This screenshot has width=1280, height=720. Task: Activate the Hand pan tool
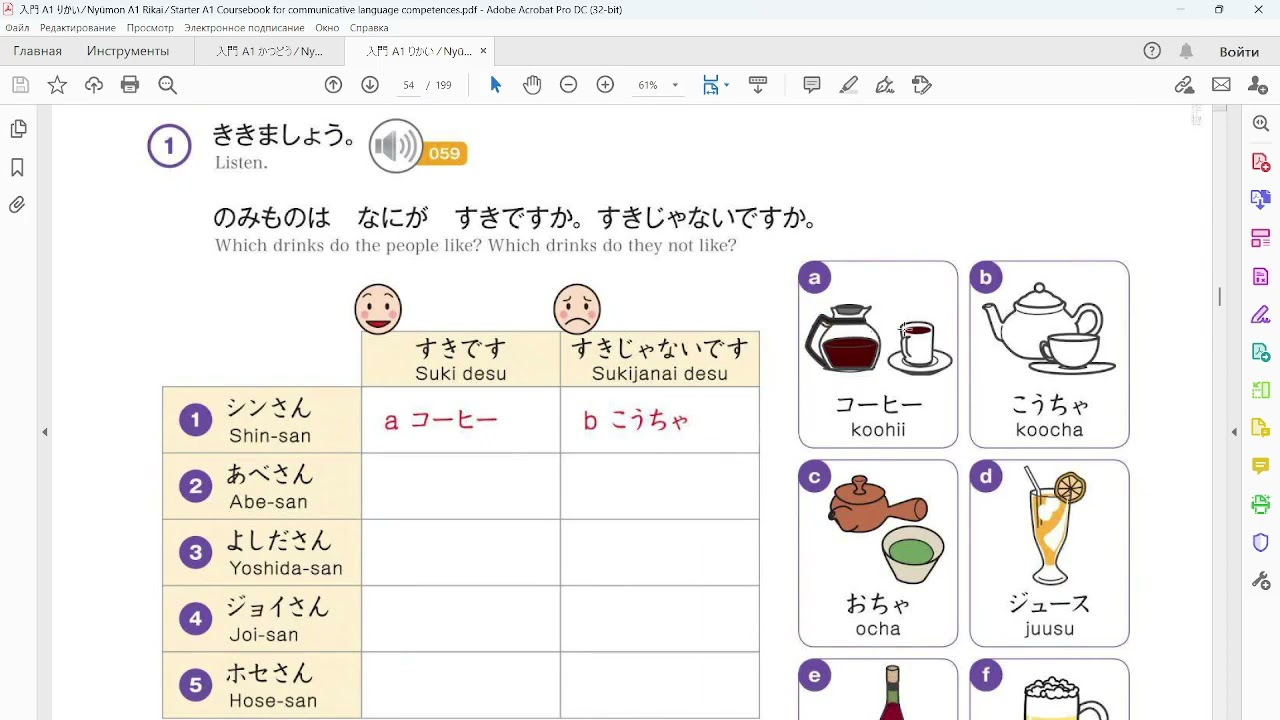[x=532, y=85]
